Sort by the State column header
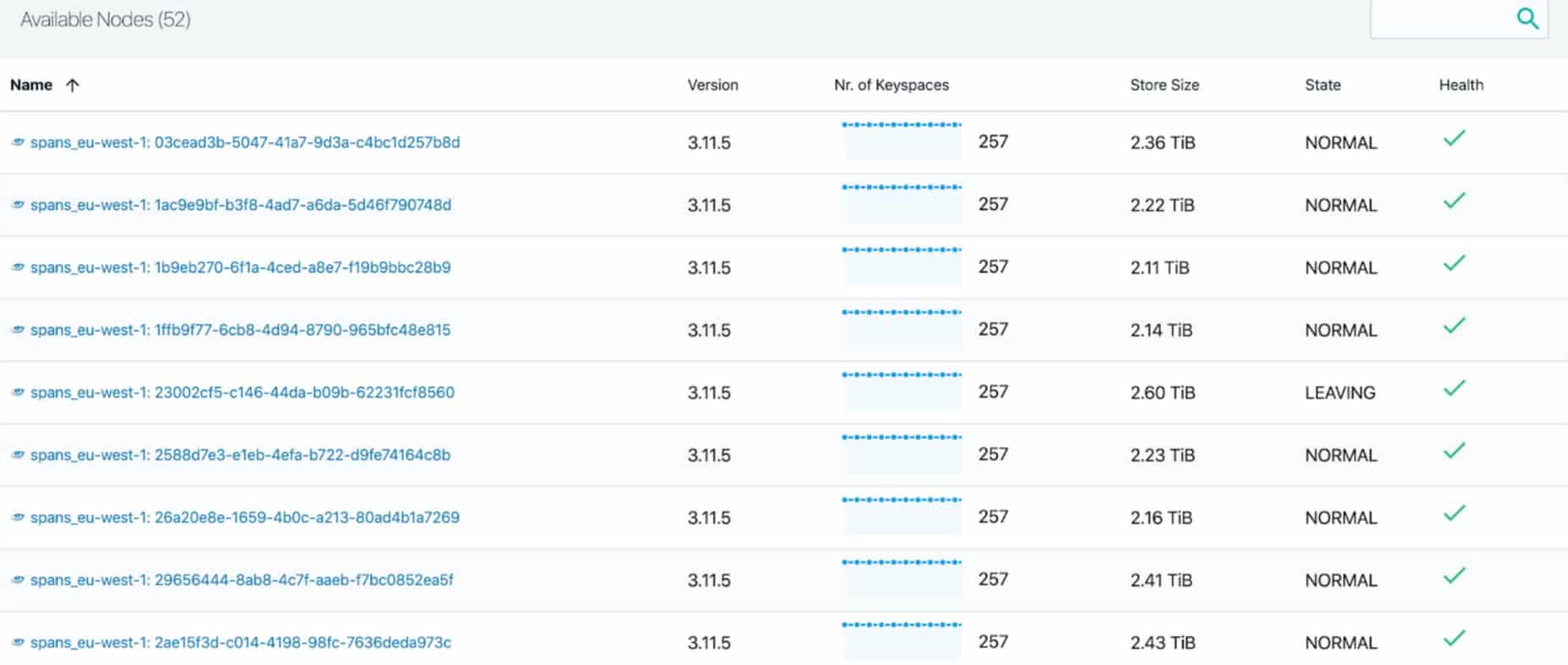Viewport: 1568px width, 665px height. point(1322,85)
